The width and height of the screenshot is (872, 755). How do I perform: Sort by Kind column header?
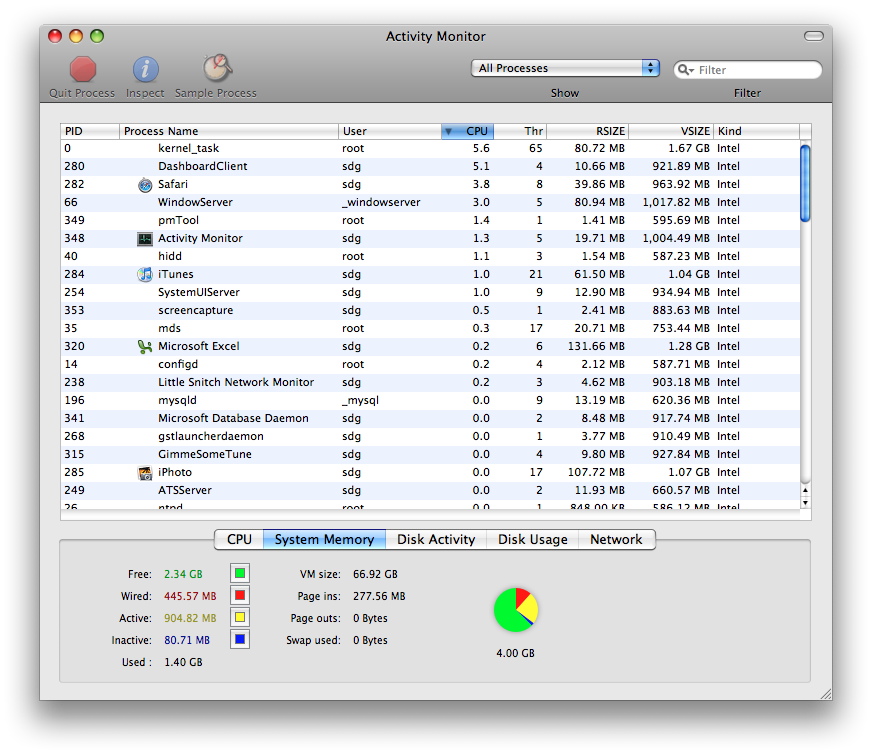[756, 131]
